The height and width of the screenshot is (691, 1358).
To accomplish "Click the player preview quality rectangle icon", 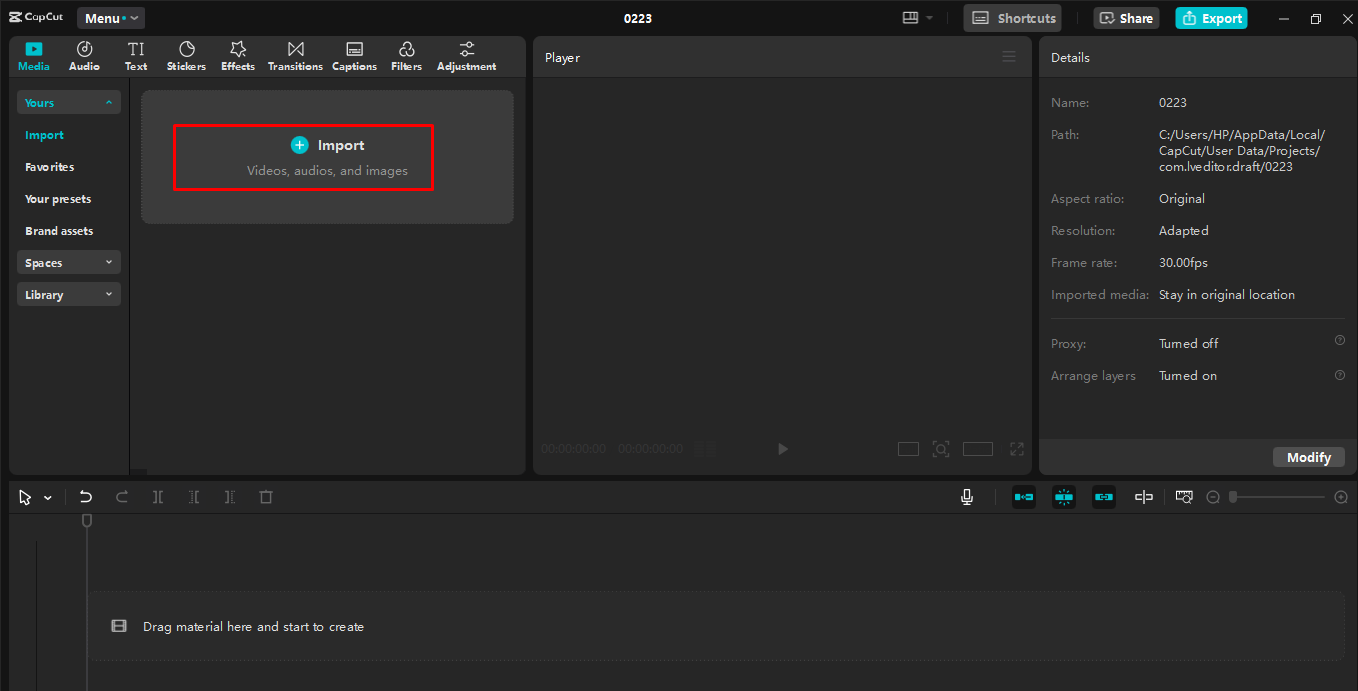I will [x=908, y=449].
